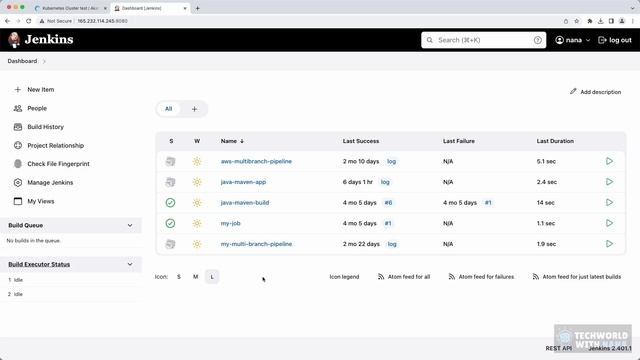The height and width of the screenshot is (360, 640).
Task: Run build for my-multi-branch-pipeline
Action: tap(609, 244)
